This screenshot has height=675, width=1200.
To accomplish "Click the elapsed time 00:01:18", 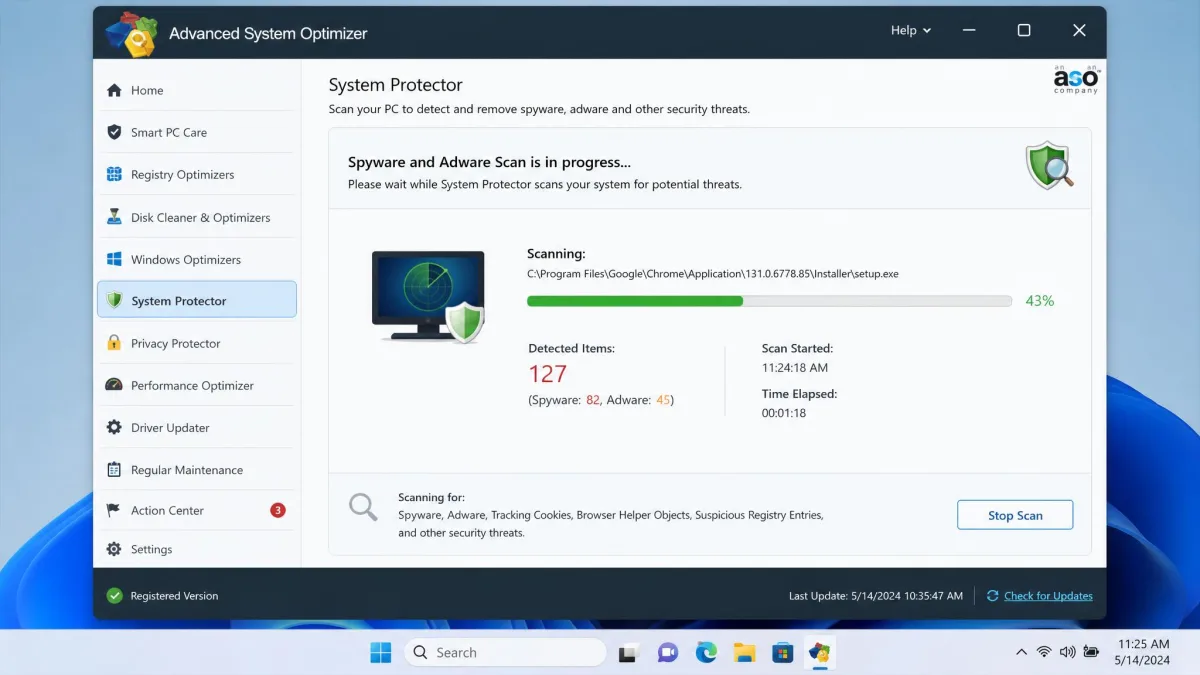I will tap(784, 412).
